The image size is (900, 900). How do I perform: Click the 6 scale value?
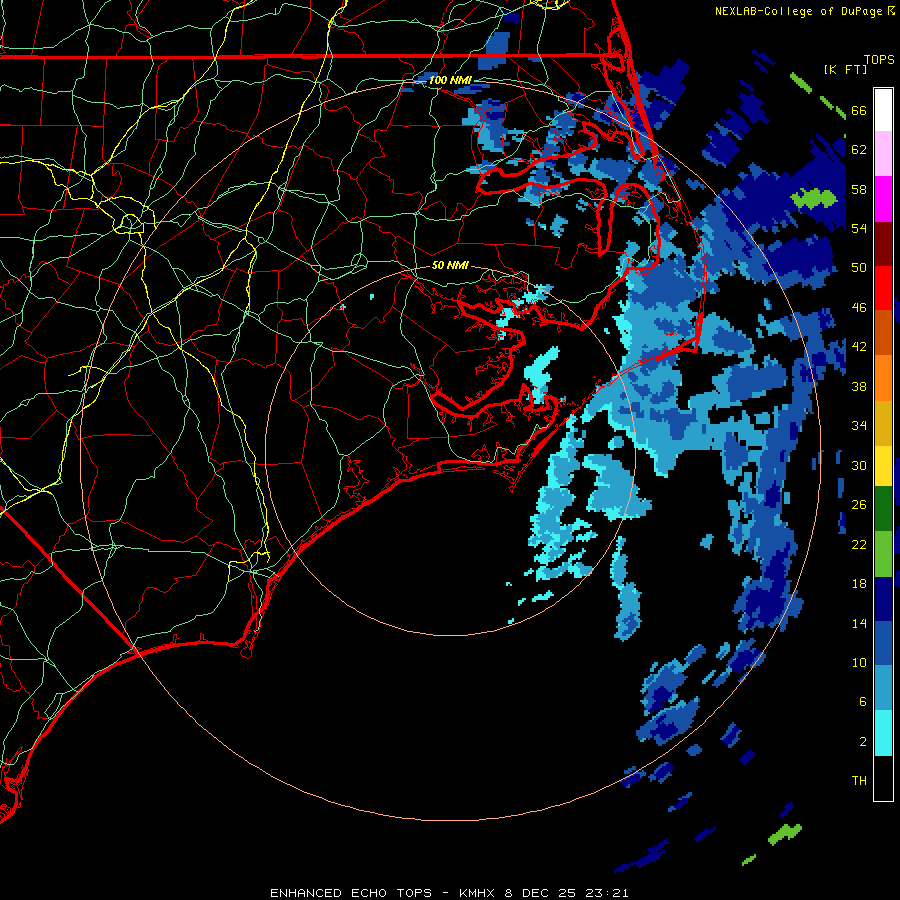[863, 702]
